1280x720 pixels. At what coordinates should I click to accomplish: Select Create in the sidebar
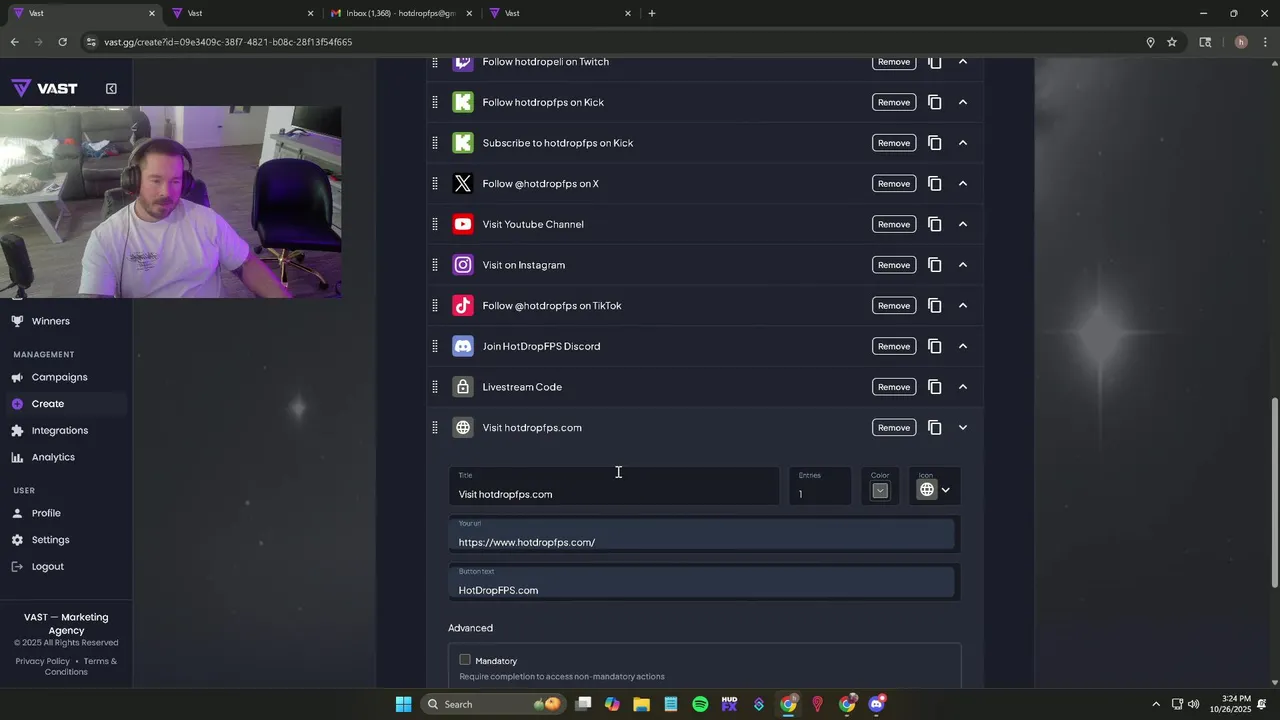[47, 404]
